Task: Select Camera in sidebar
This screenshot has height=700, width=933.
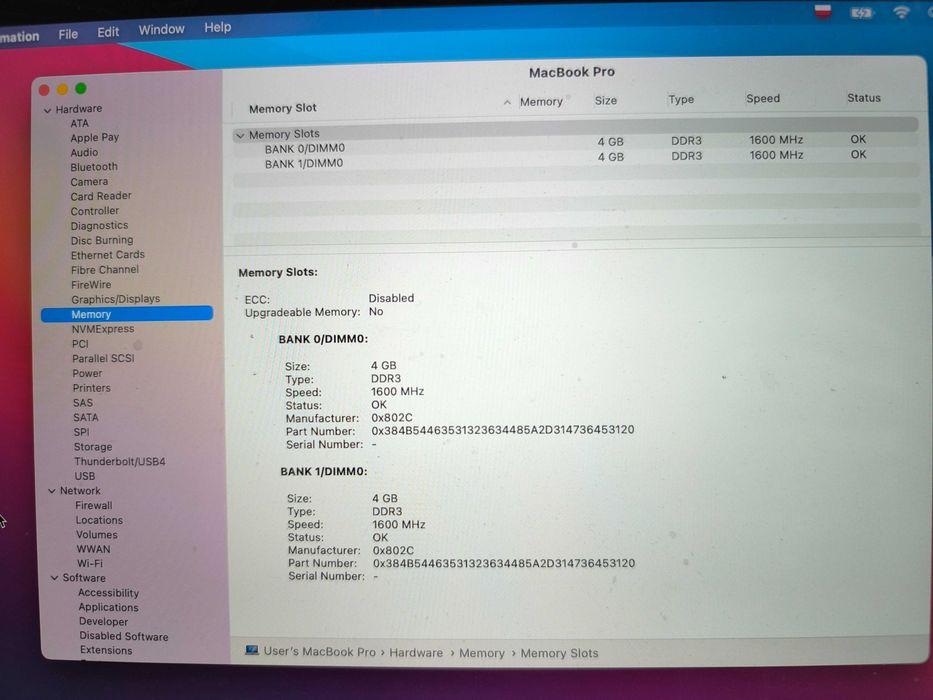Action: [89, 182]
